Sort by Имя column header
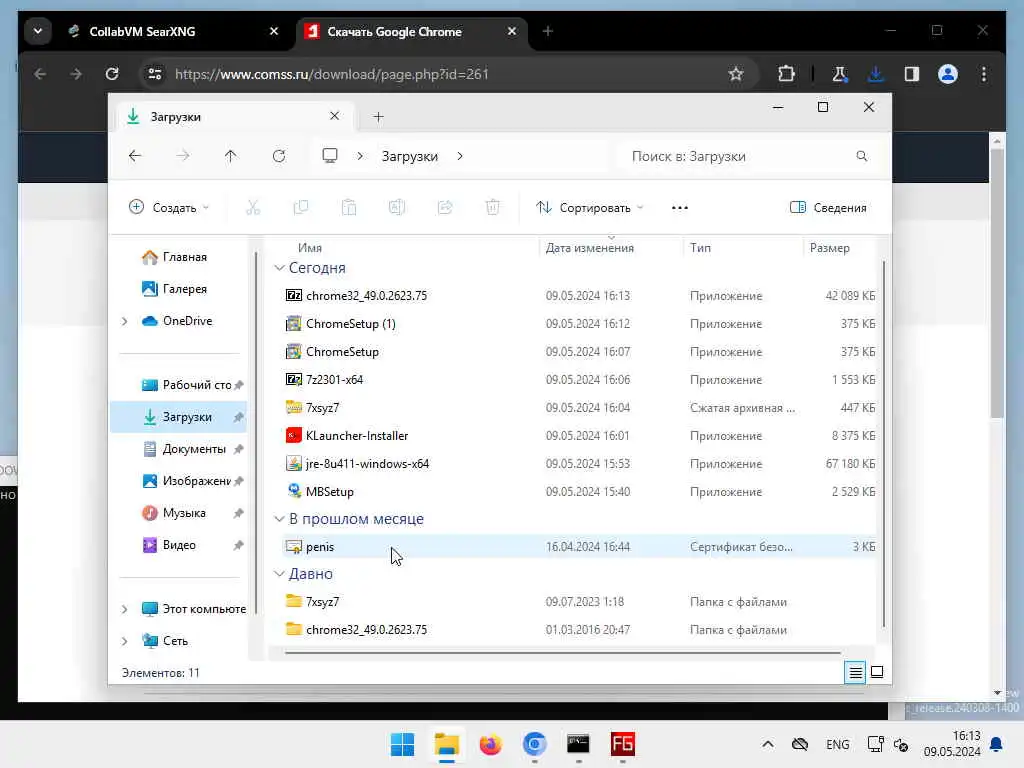 pos(310,248)
